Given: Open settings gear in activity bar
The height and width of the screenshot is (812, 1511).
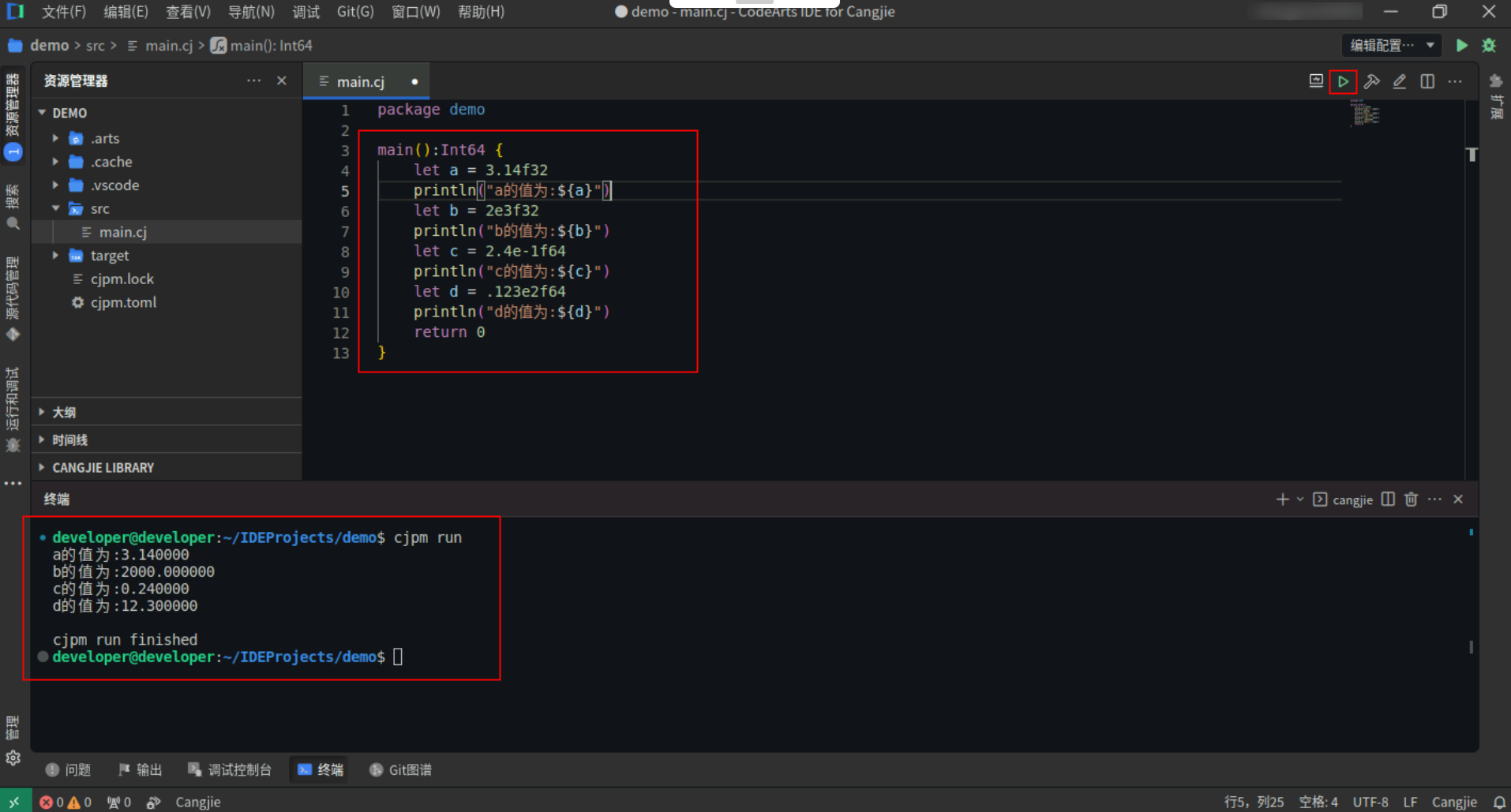Looking at the screenshot, I should 13,758.
